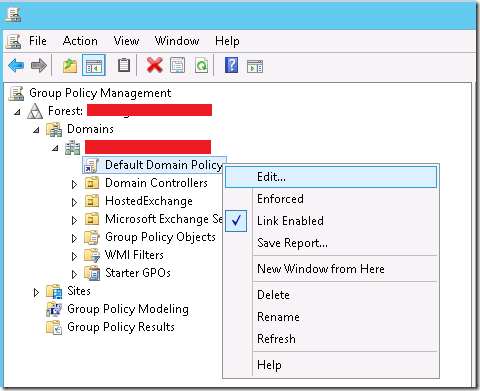Click the redacted domain's server icon
This screenshot has height=391, width=480.
pos(72,147)
